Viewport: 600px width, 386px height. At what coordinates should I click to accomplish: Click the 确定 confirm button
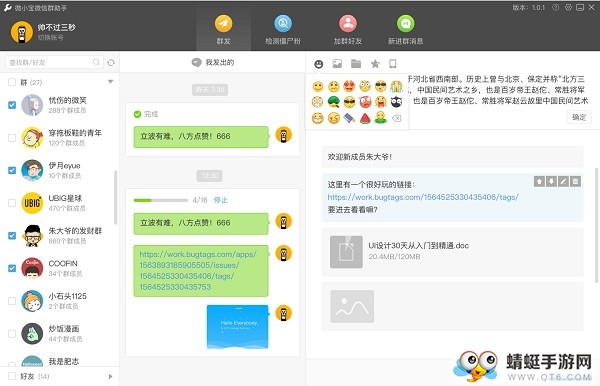(579, 117)
